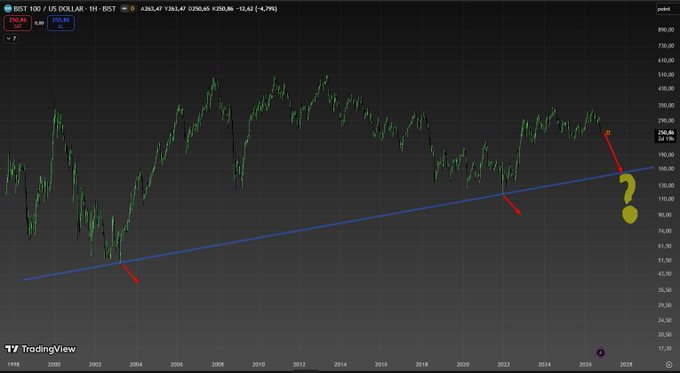Screen dimensions: 680x373
Task: Click the small orange last-price marker
Action: [608, 132]
